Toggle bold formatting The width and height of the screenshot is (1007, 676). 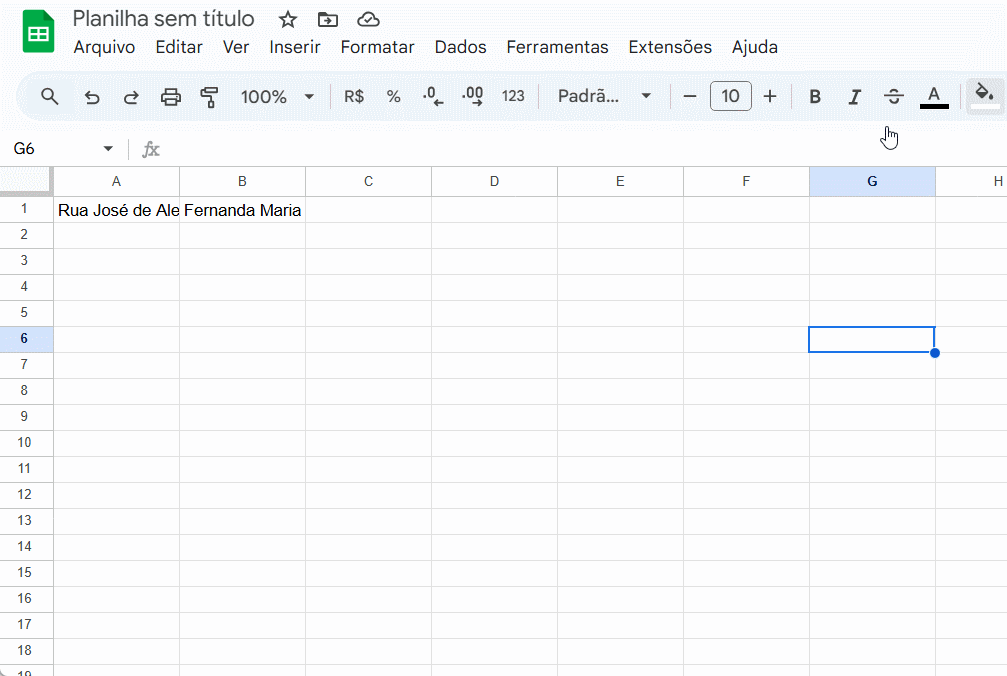tap(815, 97)
